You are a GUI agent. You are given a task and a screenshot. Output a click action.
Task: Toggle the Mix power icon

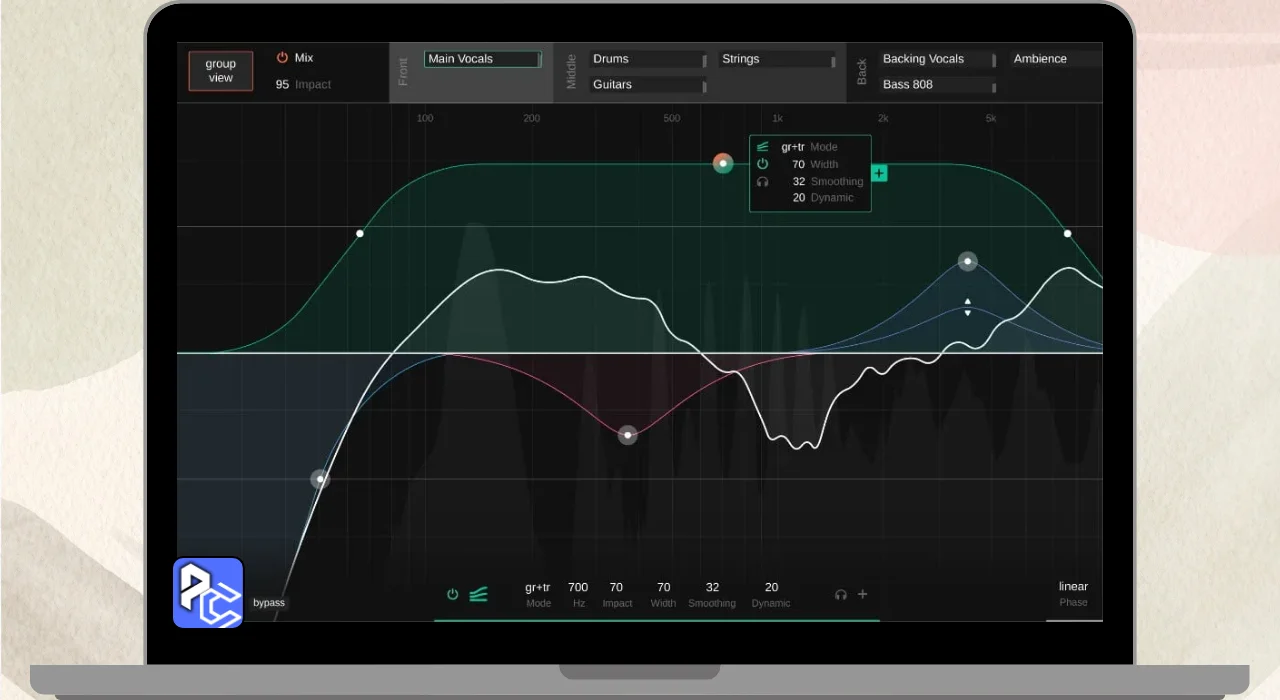(282, 58)
